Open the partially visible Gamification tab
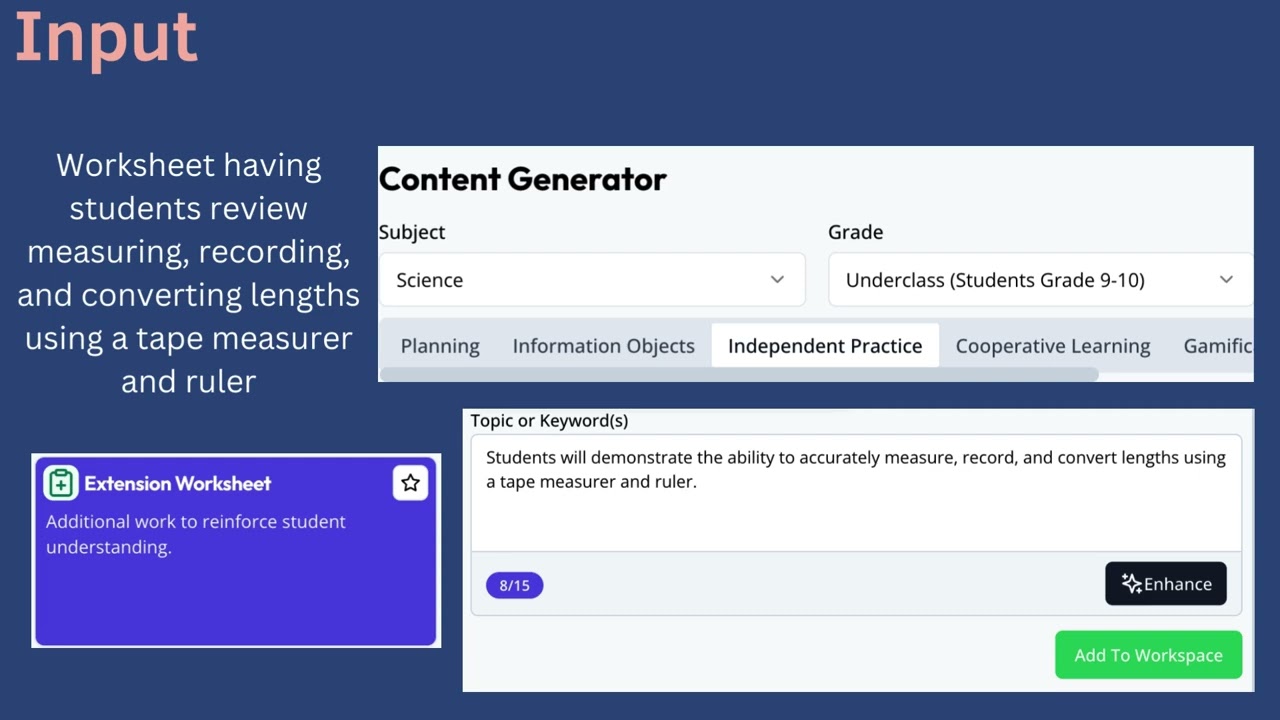The height and width of the screenshot is (720, 1280). coord(1217,346)
